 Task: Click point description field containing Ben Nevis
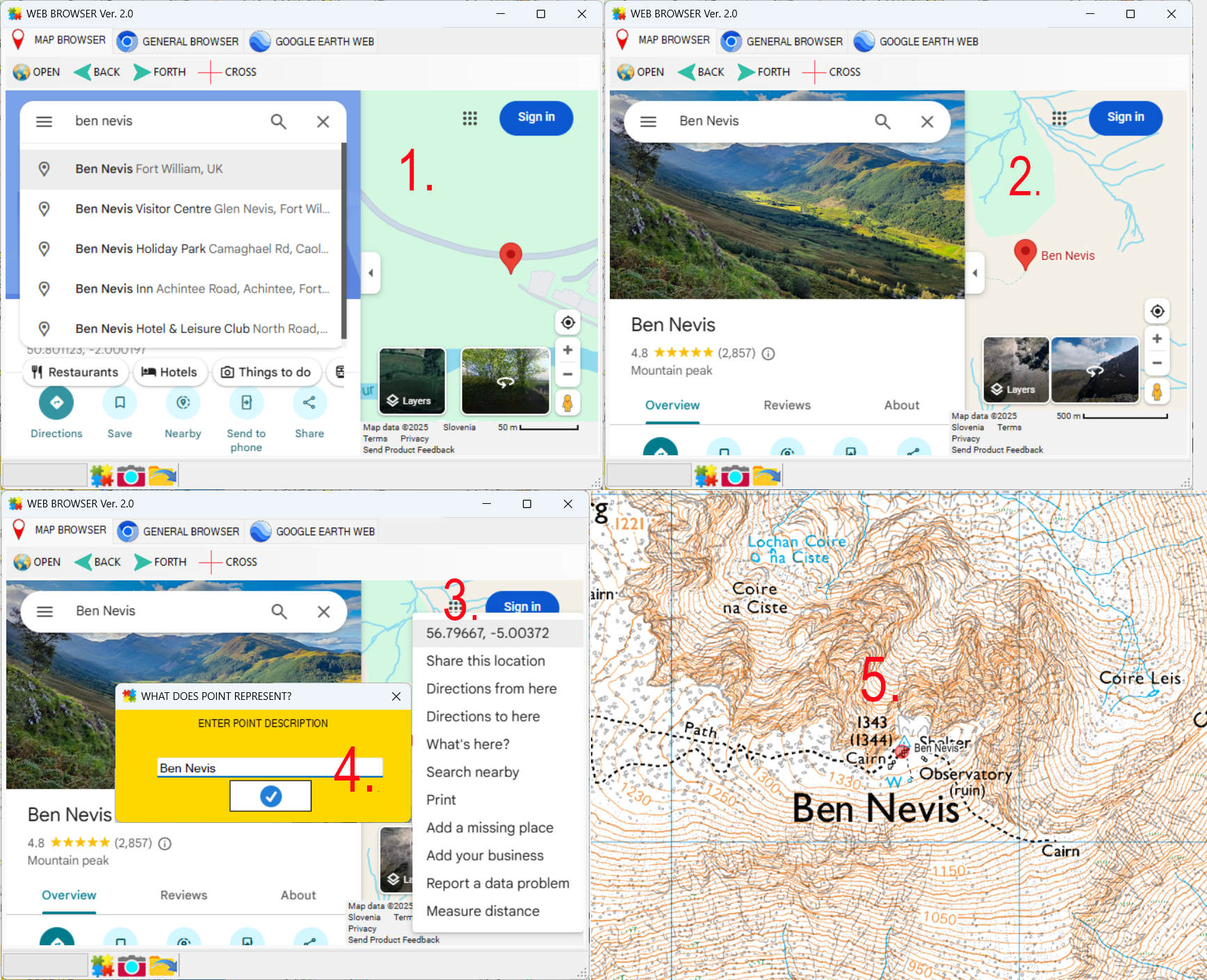pos(270,767)
